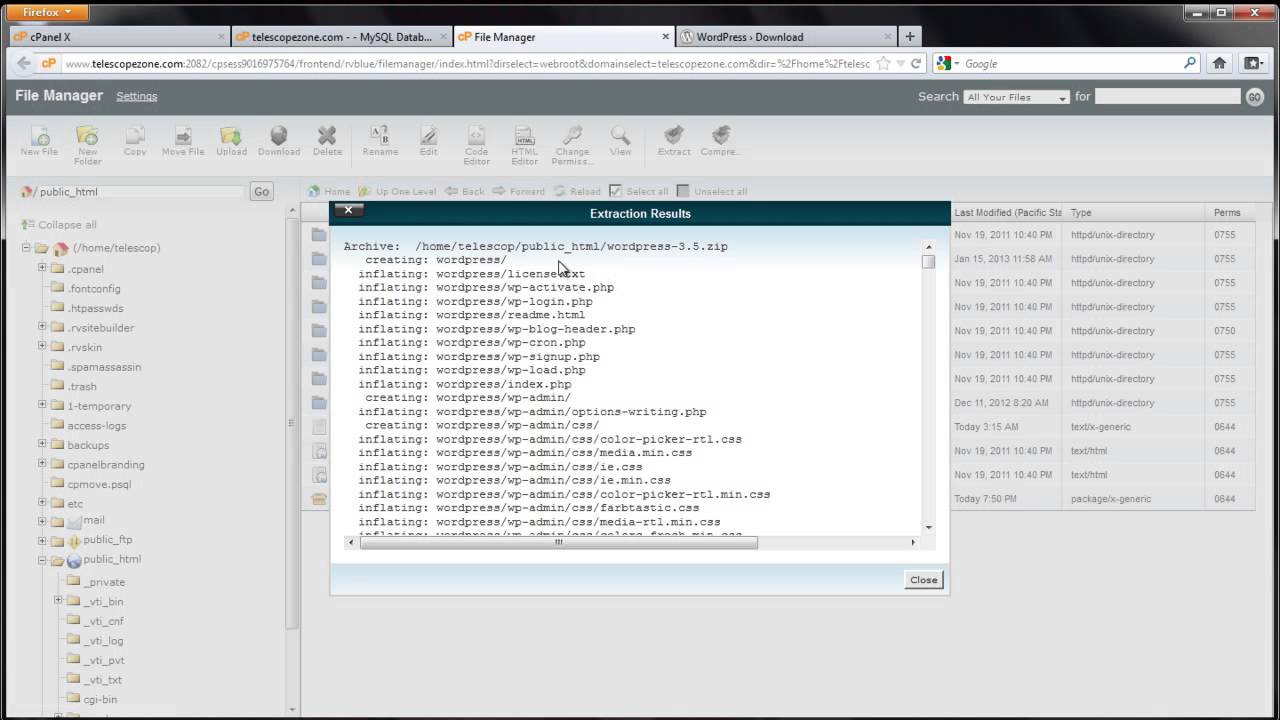Expand the .cpanel folder
Image resolution: width=1280 pixels, height=720 pixels.
pyautogui.click(x=42, y=268)
